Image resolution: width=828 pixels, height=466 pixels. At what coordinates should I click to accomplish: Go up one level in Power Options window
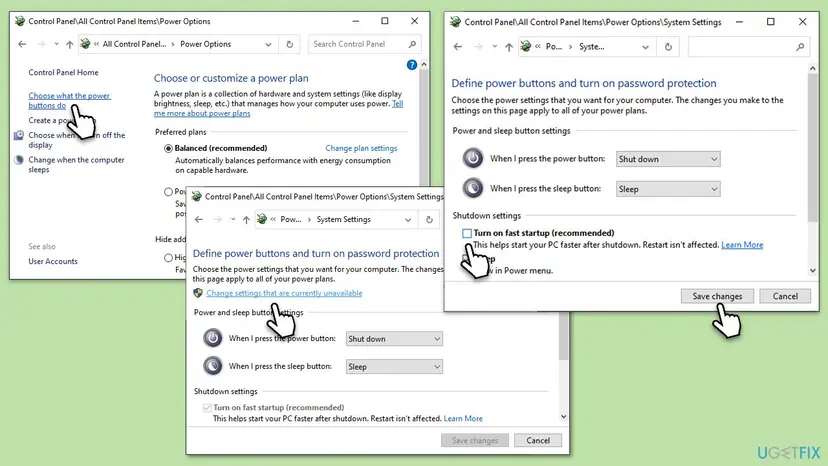[x=69, y=44]
